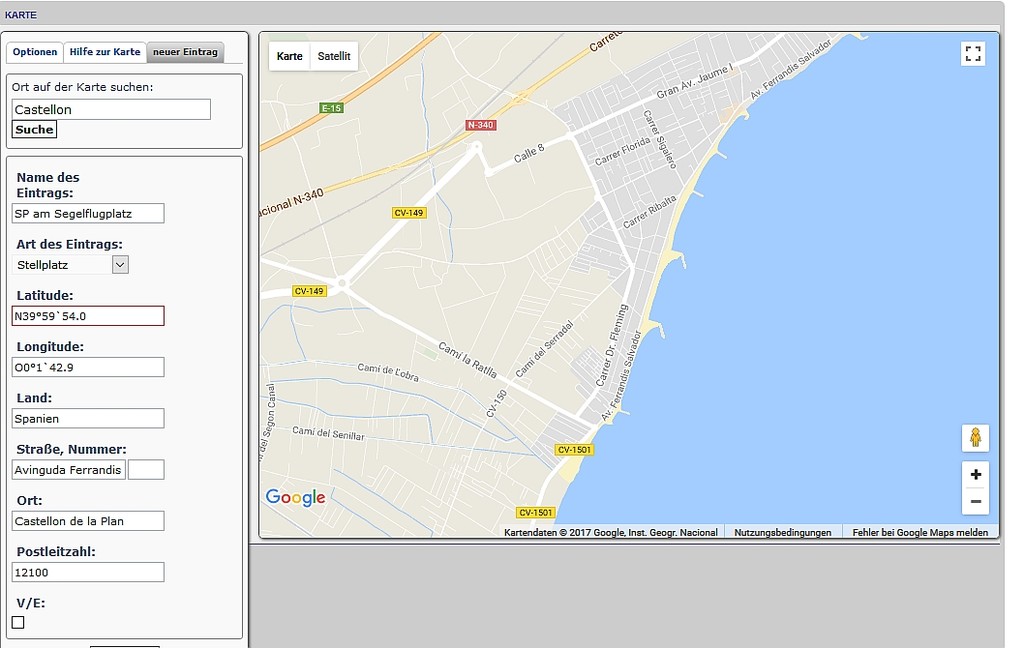Click the Carrer Sigalero street label
Screen dimensions: 1024x648
[660, 139]
